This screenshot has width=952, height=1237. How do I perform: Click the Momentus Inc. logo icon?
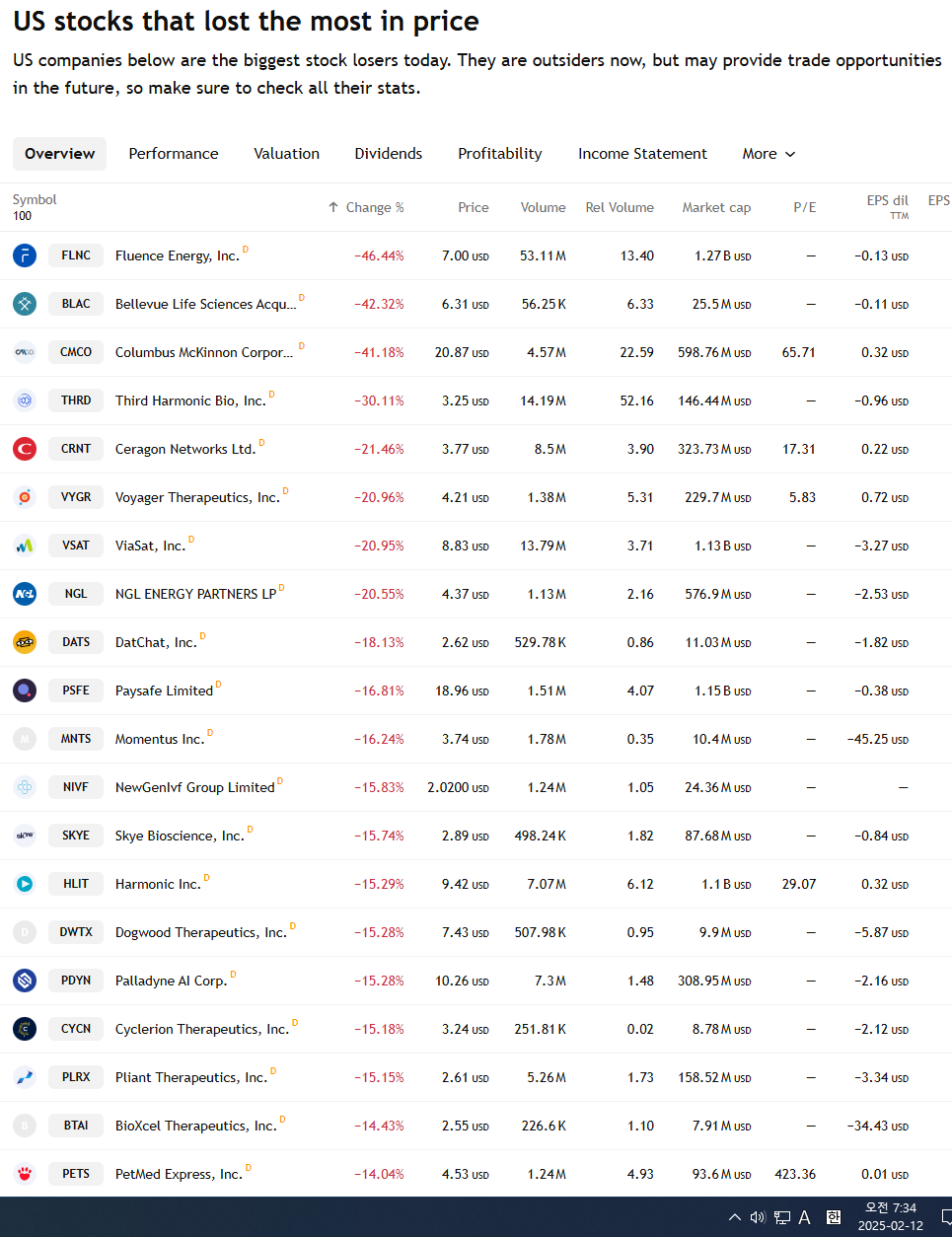pos(25,739)
